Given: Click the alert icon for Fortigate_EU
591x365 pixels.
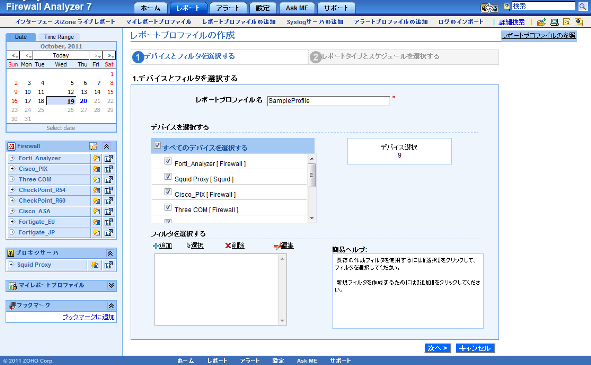Looking at the screenshot, I should click(96, 222).
